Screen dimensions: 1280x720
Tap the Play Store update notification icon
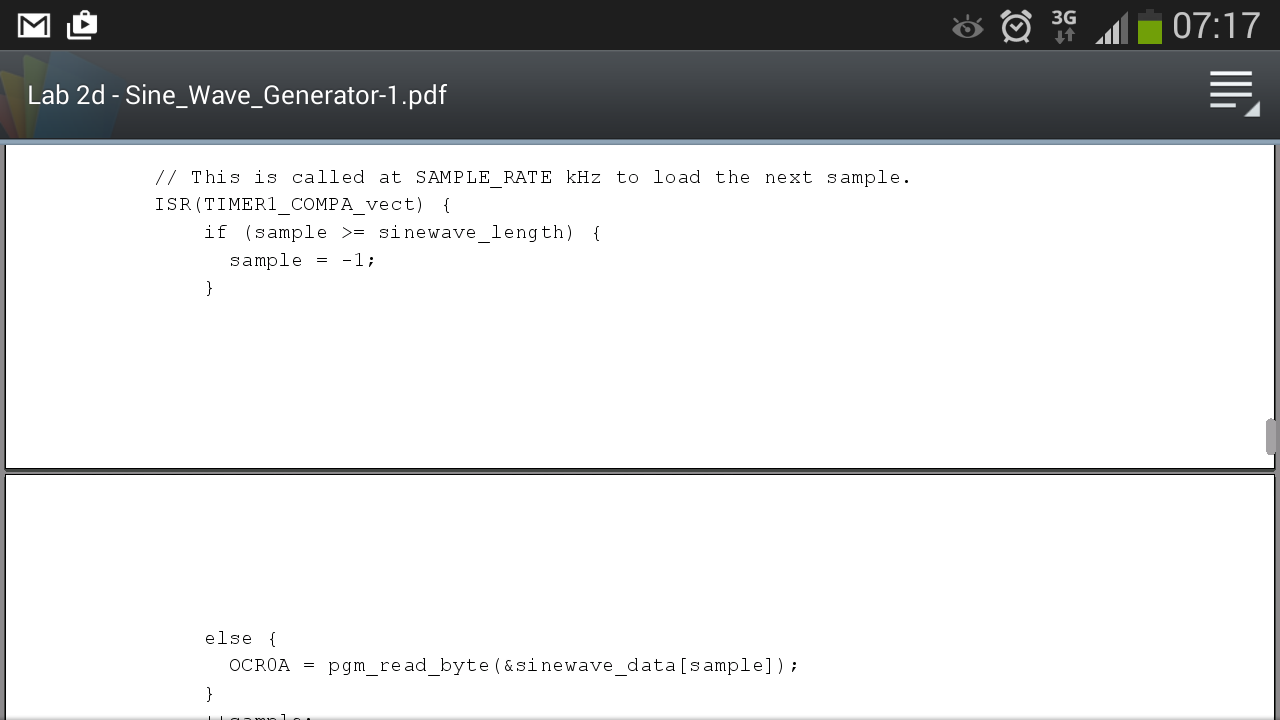(82, 25)
